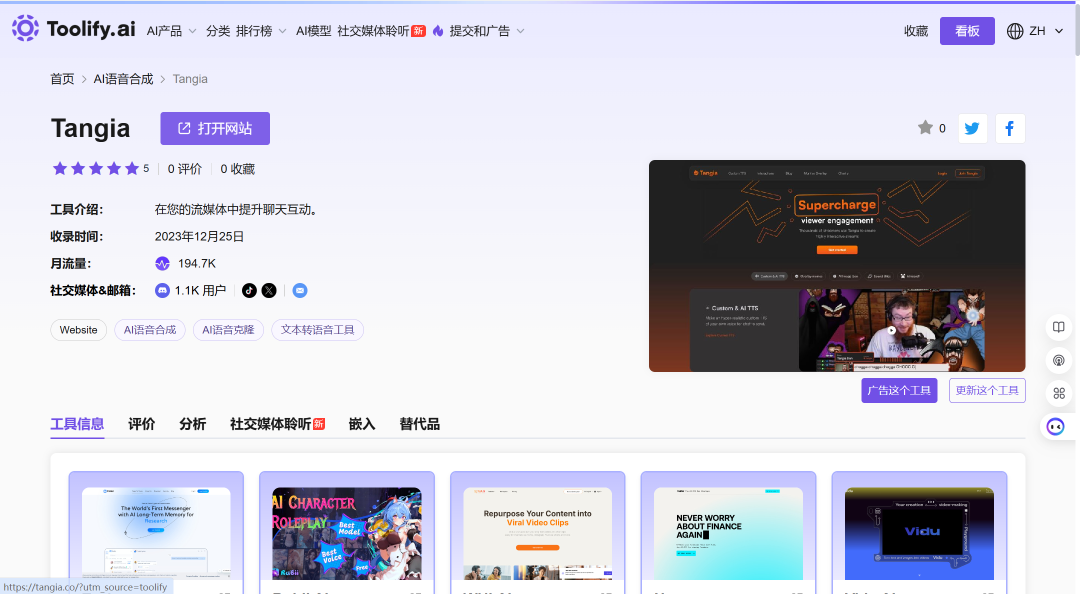Viewport: 1080px width, 594px height.
Task: Click 收藏 in the top navigation
Action: point(916,31)
